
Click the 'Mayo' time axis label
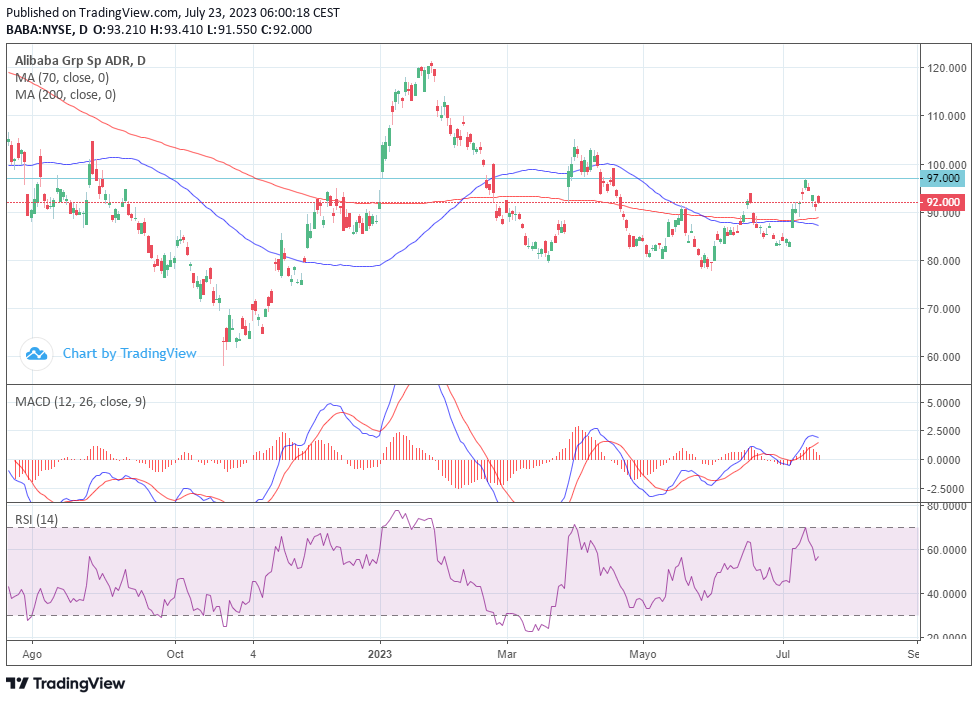pyautogui.click(x=642, y=654)
